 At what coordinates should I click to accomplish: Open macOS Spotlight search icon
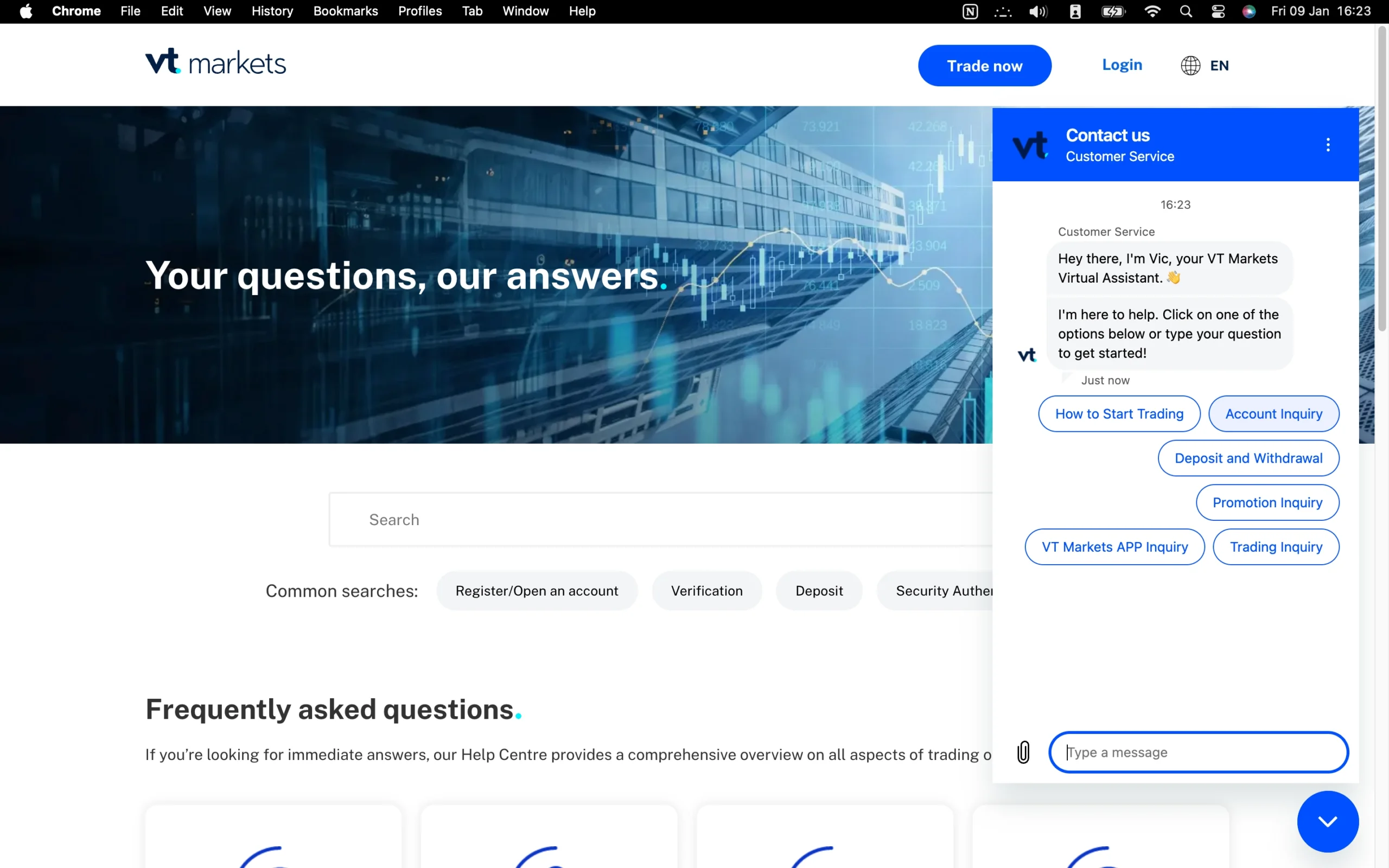click(1186, 11)
